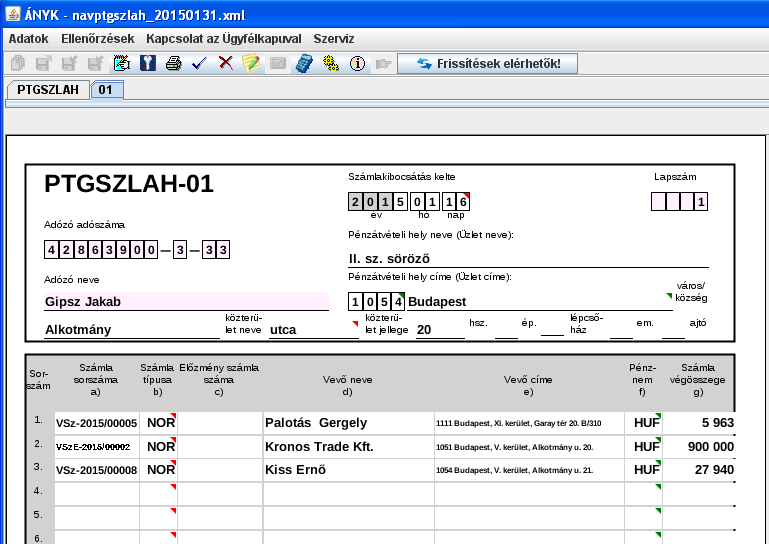The width and height of the screenshot is (769, 544).
Task: Click 'Frissítések elérhetők!' updates button
Action: [487, 64]
